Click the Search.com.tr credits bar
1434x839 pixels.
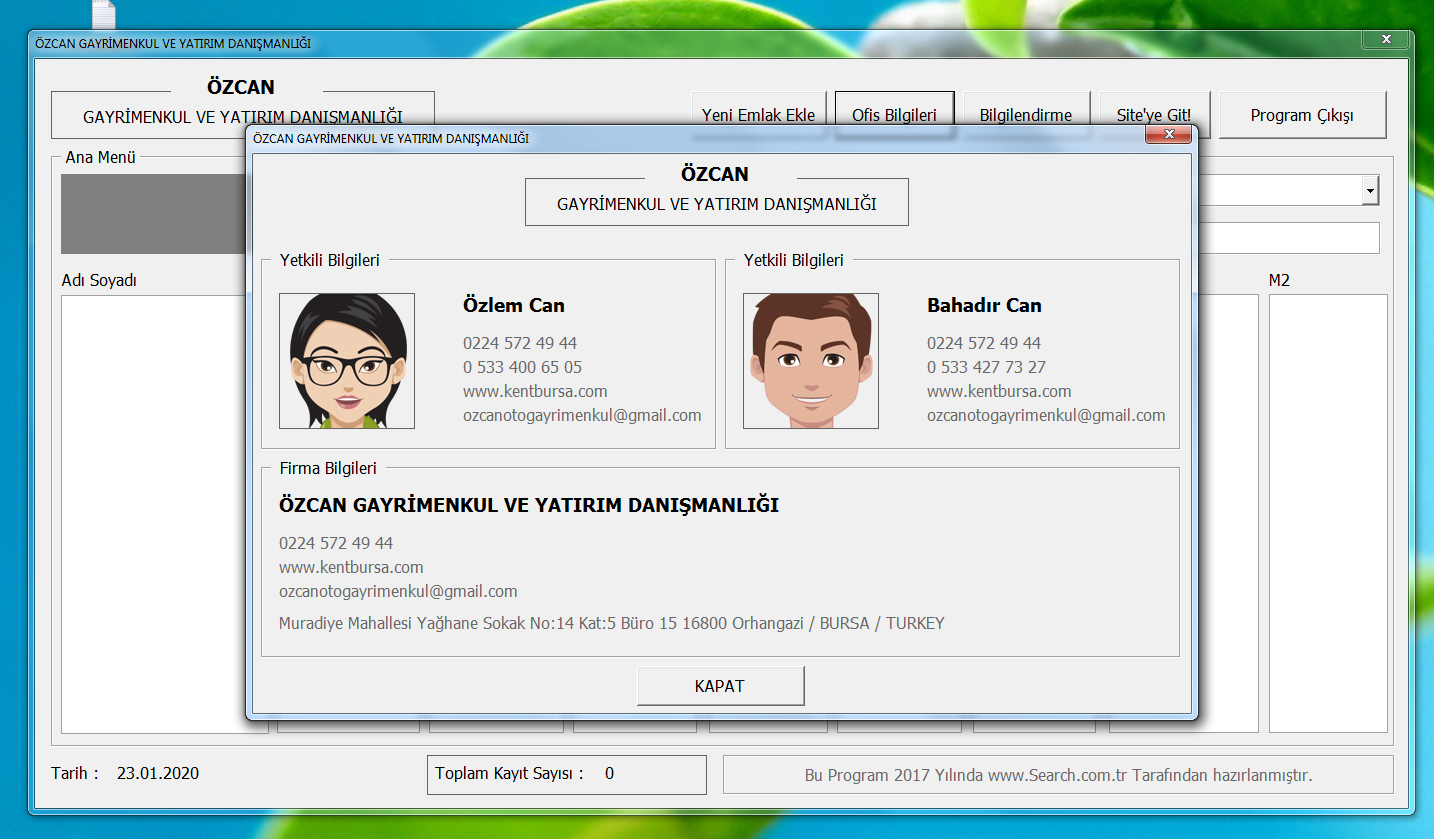[x=1058, y=775]
